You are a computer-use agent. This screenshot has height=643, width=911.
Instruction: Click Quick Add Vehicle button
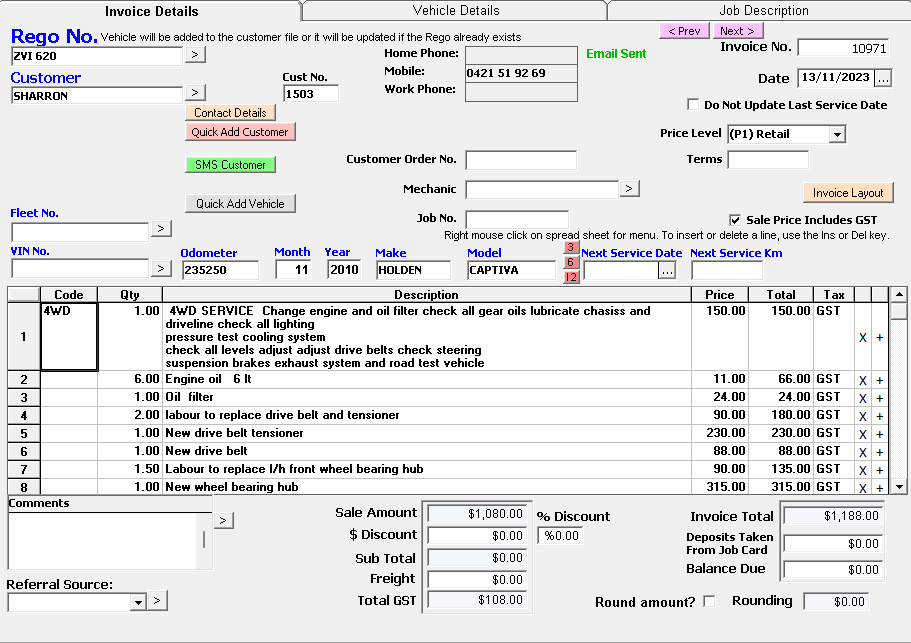pyautogui.click(x=240, y=204)
